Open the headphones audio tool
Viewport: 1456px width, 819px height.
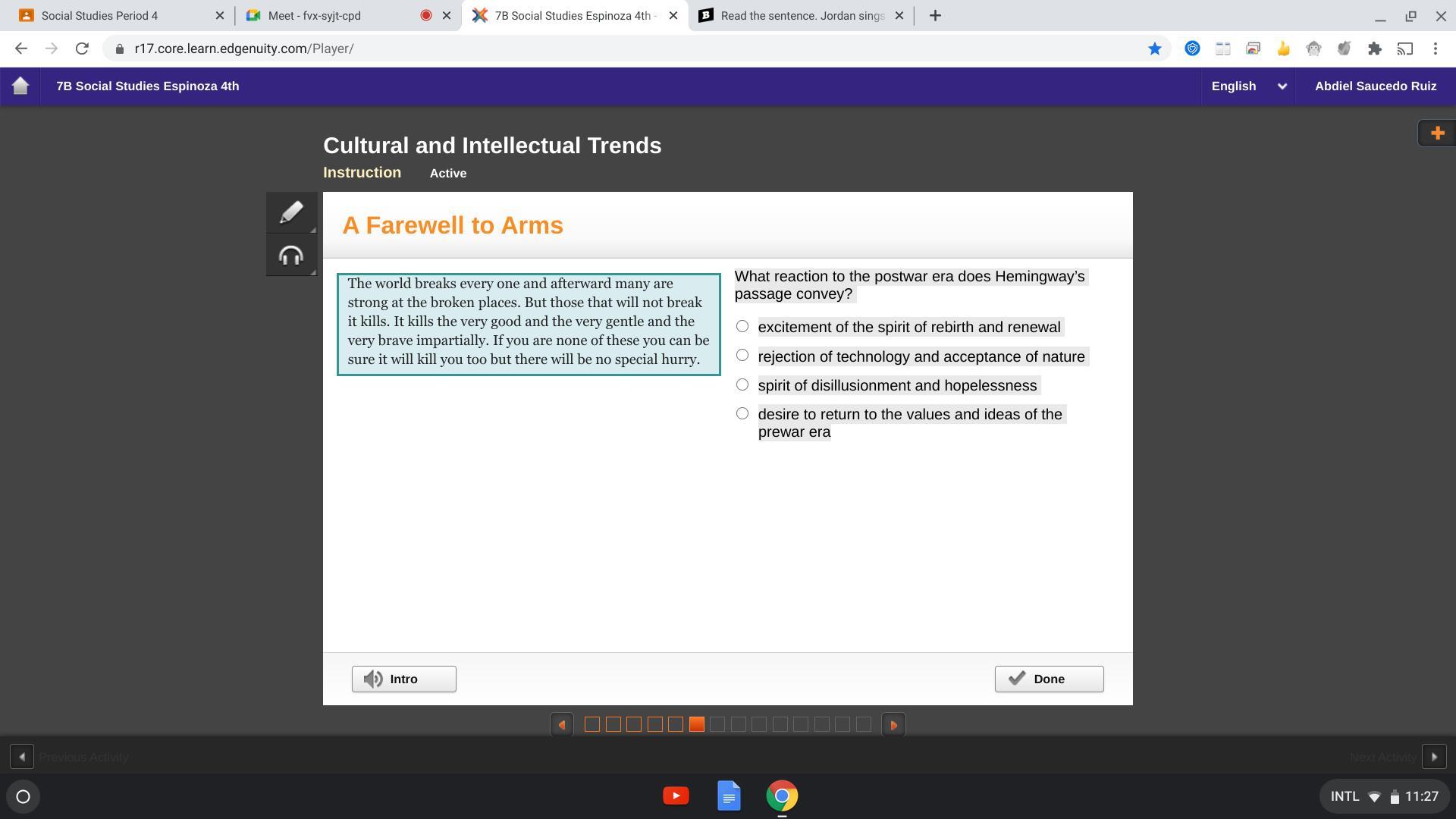pos(291,256)
